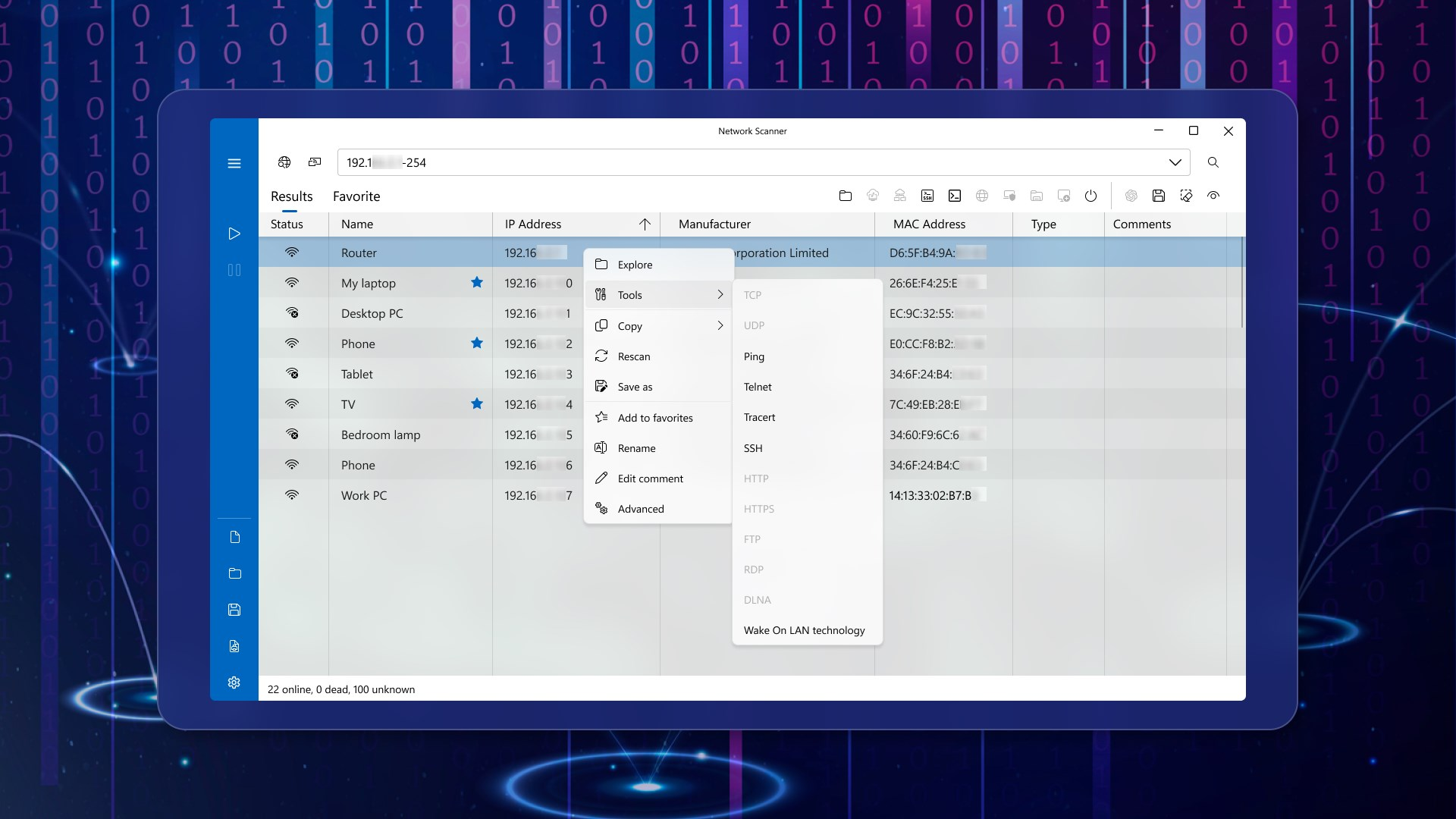Click the search magnifier icon

coord(1213,162)
